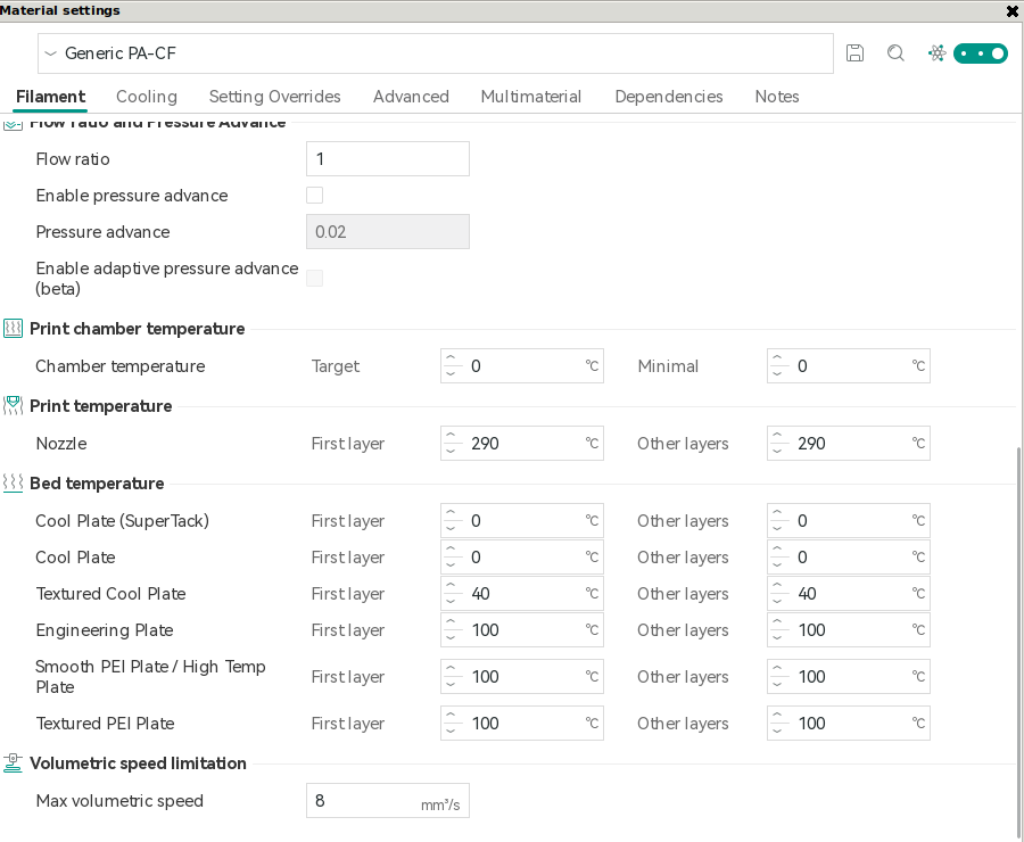Image resolution: width=1024 pixels, height=842 pixels.
Task: Click the save preset icon
Action: click(855, 53)
